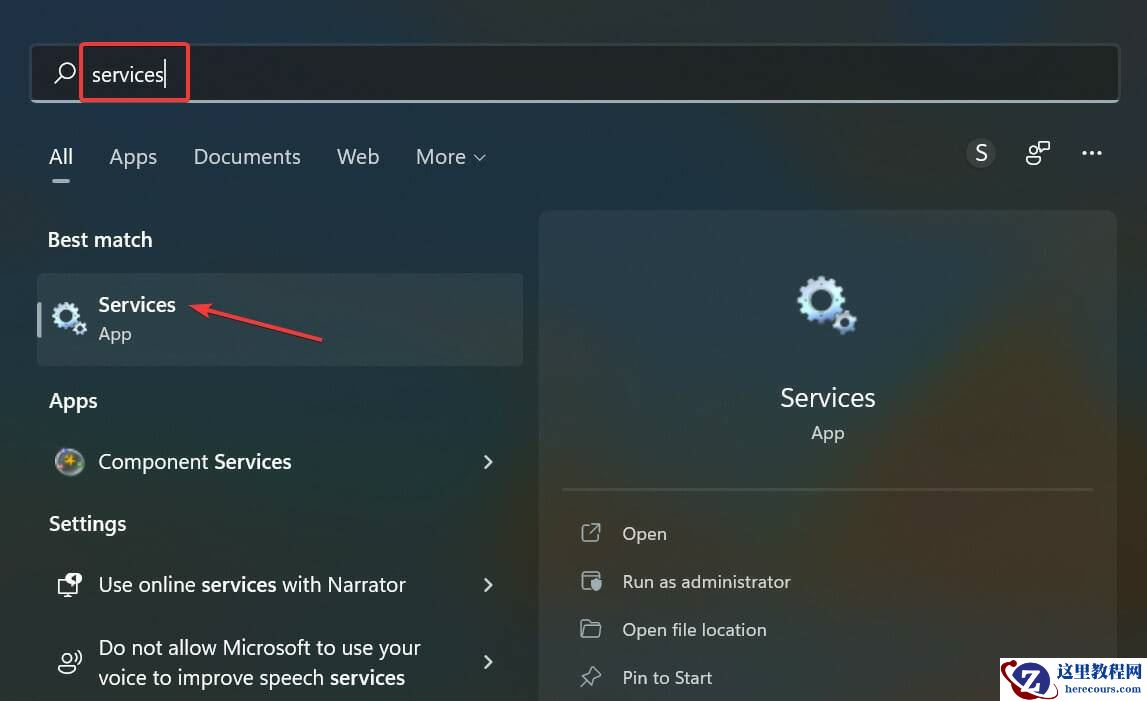Click the Run as administrator shield icon
This screenshot has height=701, width=1147.
pyautogui.click(x=592, y=581)
